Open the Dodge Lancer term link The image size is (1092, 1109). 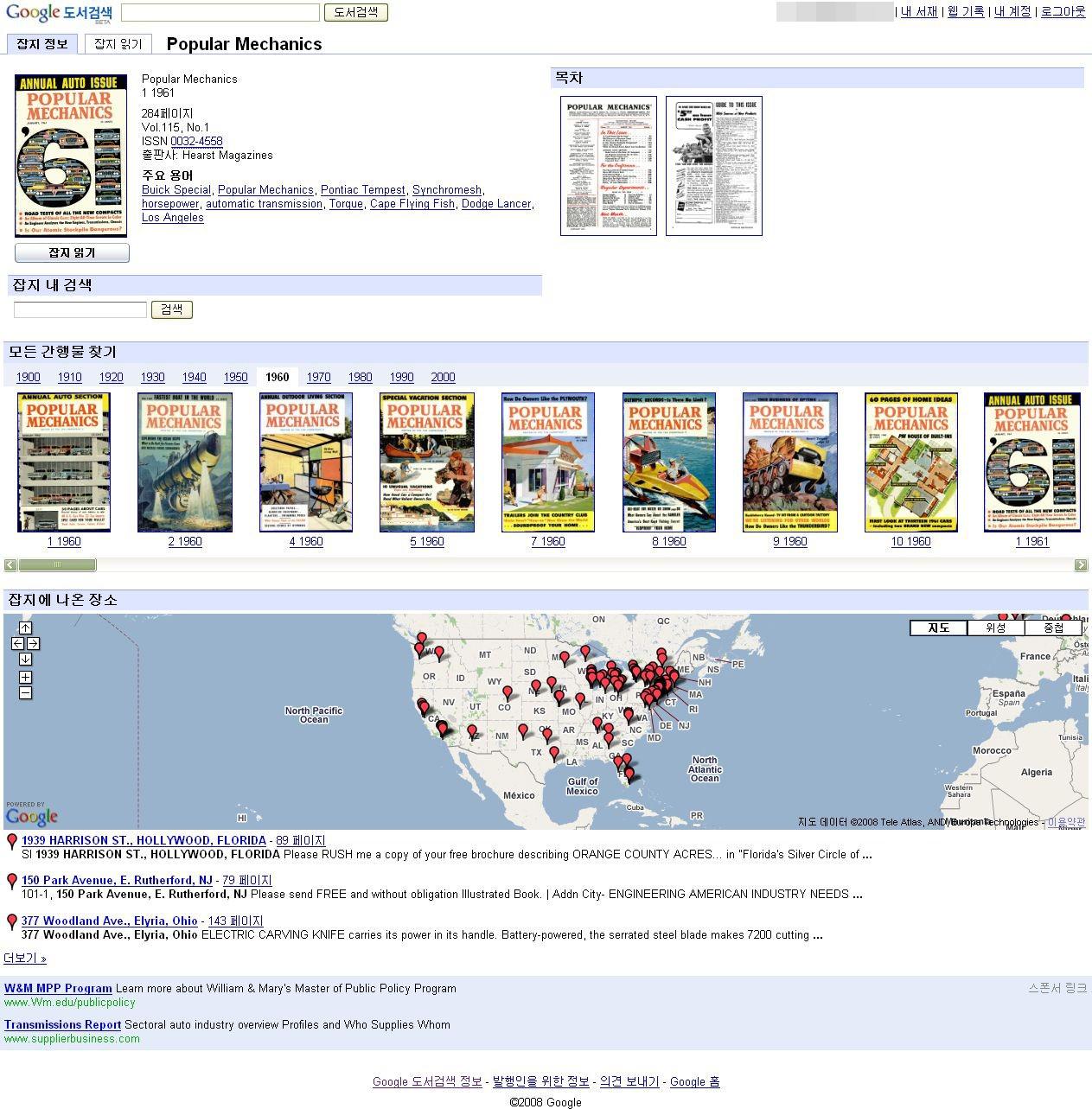pos(496,203)
